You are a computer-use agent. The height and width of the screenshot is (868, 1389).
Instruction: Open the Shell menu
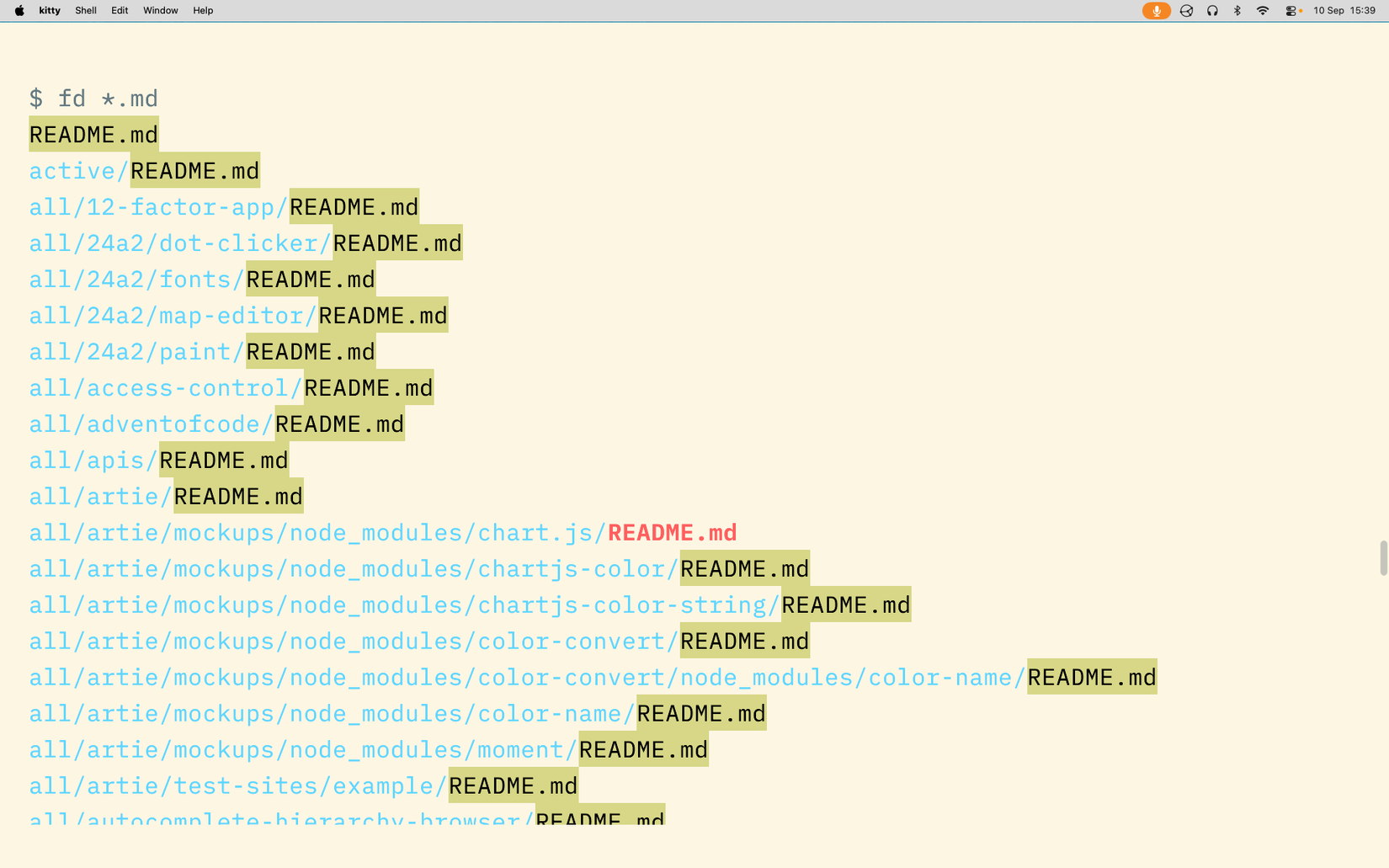point(86,10)
